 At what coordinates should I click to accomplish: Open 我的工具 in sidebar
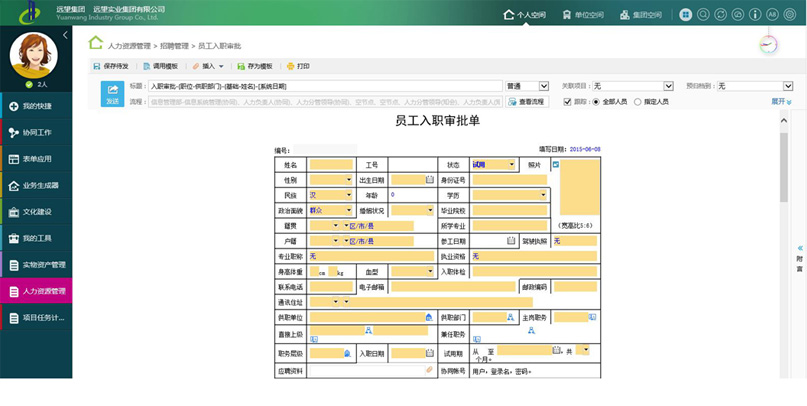click(x=36, y=238)
